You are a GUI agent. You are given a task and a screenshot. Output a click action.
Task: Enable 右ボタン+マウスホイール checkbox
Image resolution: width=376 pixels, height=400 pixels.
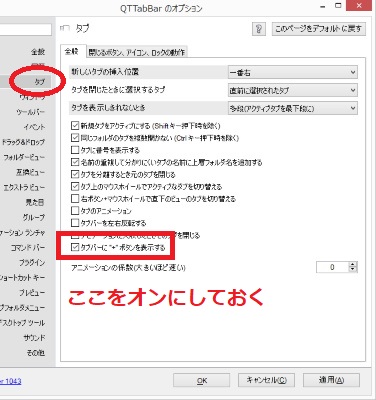(75, 199)
